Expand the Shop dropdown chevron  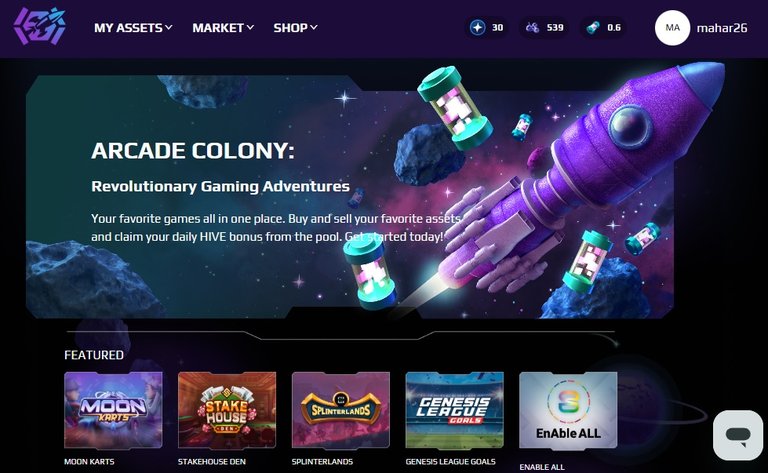(x=313, y=27)
